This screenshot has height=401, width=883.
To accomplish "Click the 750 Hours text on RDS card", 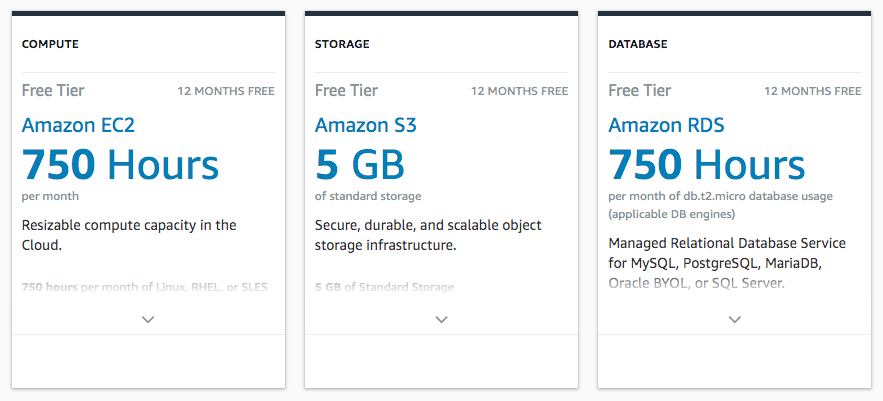I will (x=706, y=164).
